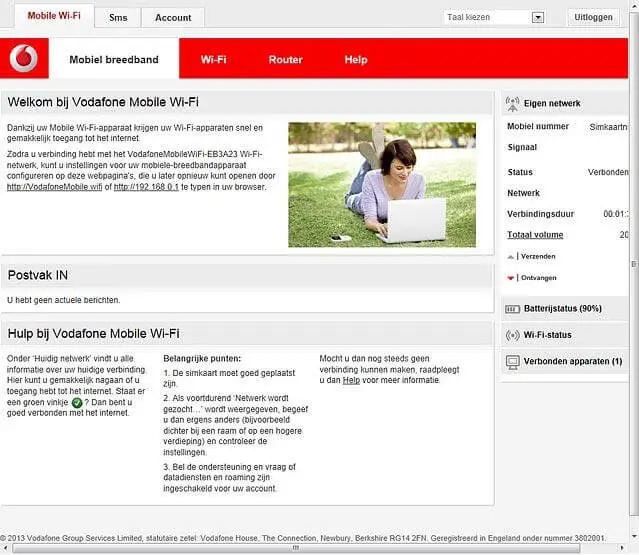639x555 pixels.
Task: Open the Account tab
Action: pos(173,18)
